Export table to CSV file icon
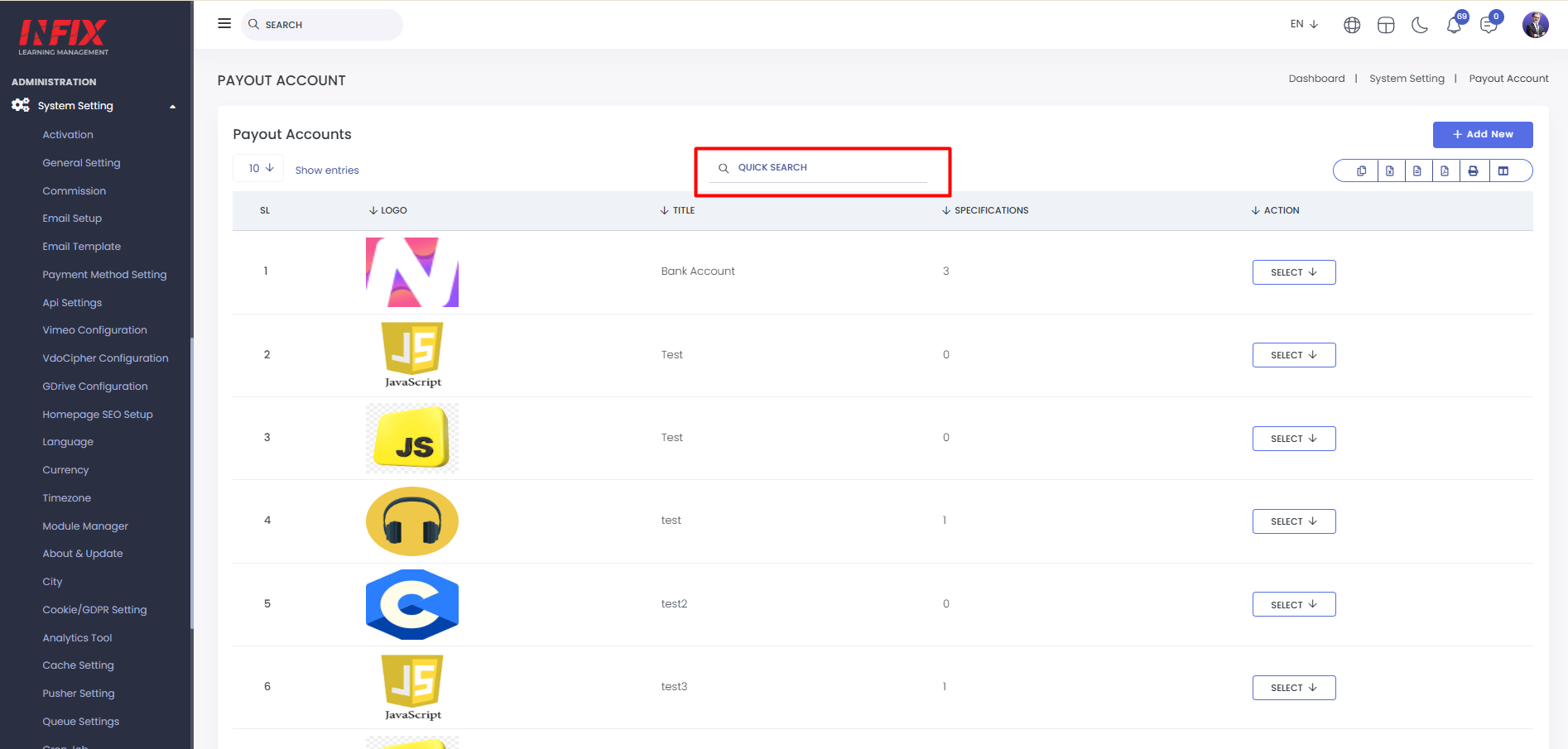1568x749 pixels. [1417, 171]
